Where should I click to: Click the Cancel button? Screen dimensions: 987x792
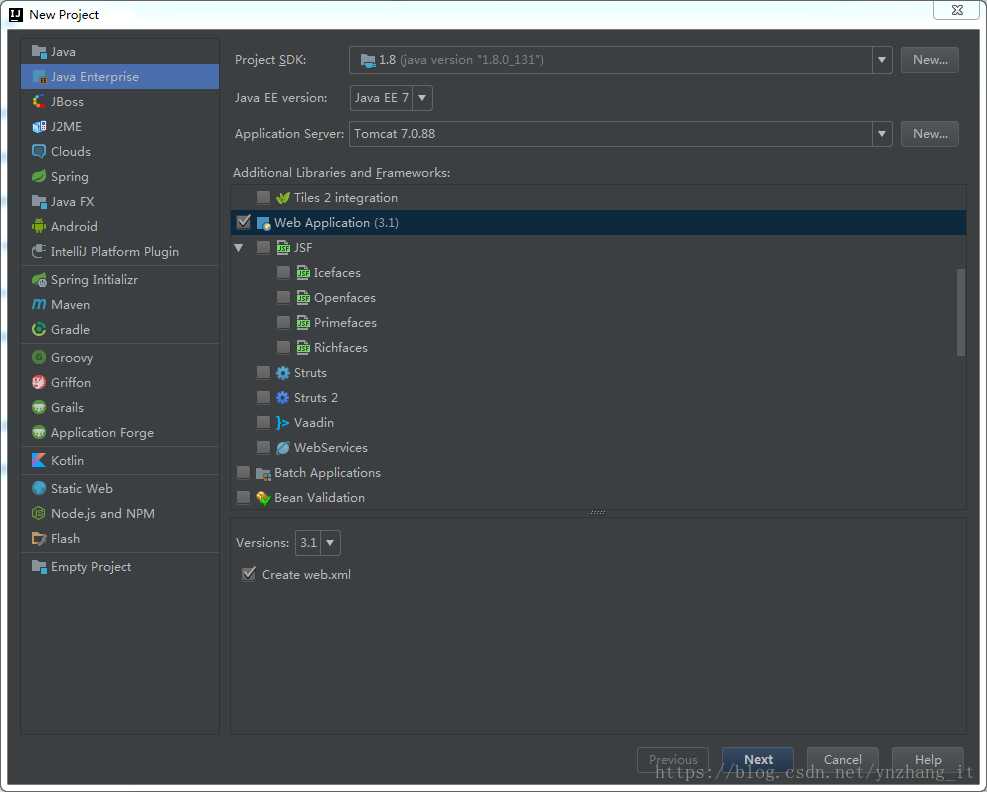pyautogui.click(x=842, y=759)
